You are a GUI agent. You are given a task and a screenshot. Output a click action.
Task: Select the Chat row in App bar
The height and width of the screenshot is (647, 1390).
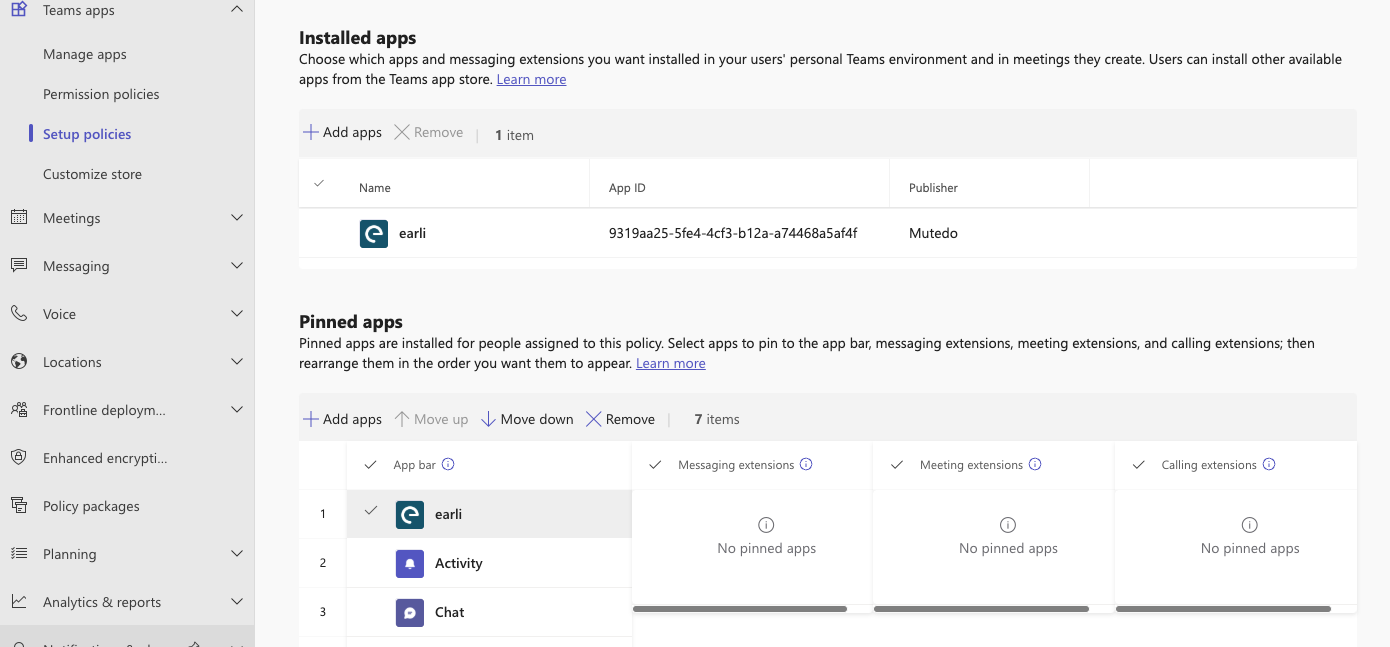(x=489, y=612)
